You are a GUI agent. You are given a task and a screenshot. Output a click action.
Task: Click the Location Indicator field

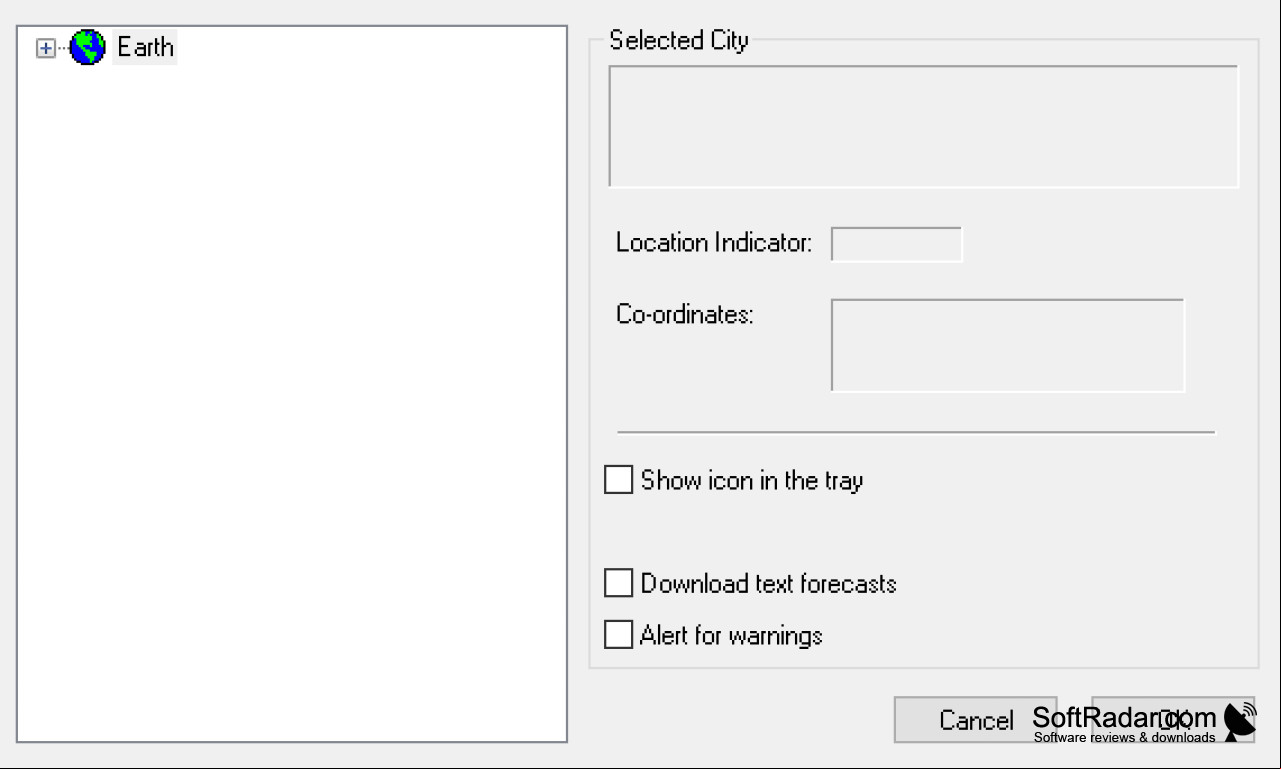896,244
